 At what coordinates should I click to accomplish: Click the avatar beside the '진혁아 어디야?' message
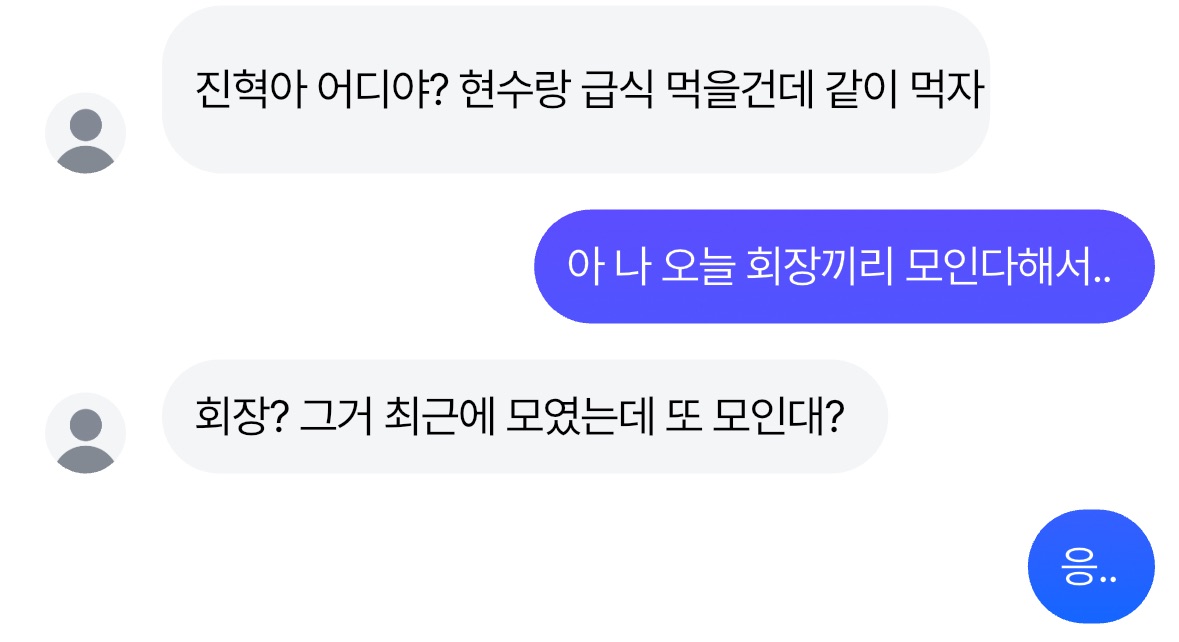pyautogui.click(x=86, y=133)
